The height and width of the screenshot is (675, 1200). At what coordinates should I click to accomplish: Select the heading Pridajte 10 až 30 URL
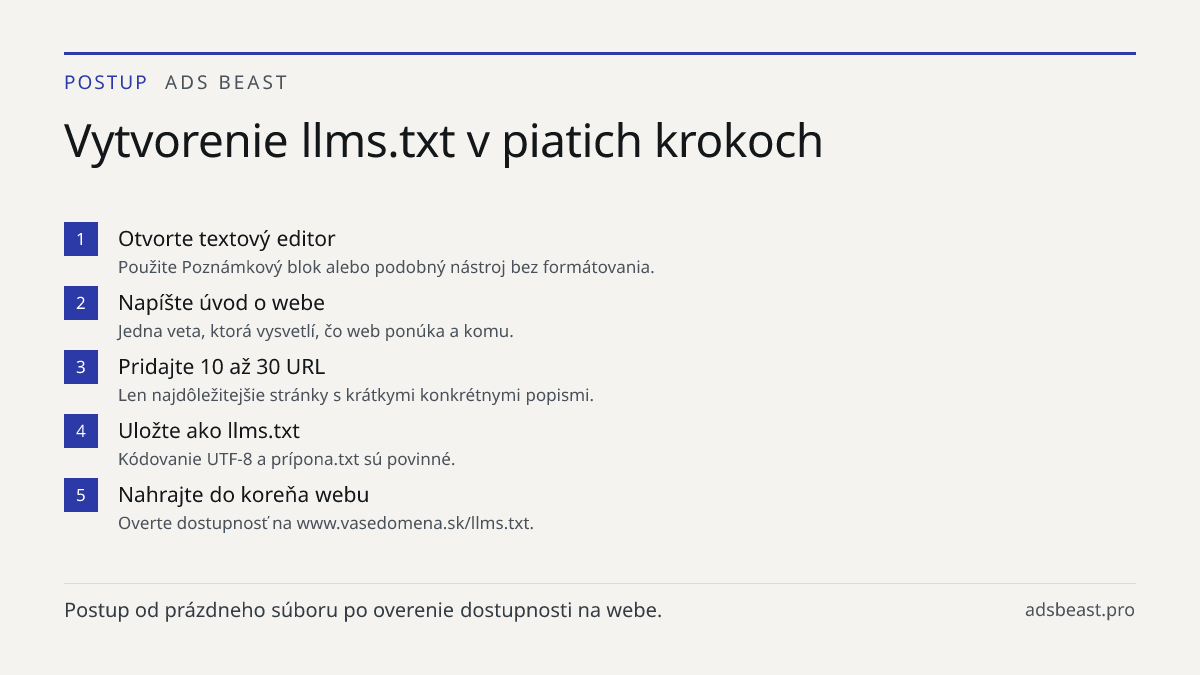[221, 367]
